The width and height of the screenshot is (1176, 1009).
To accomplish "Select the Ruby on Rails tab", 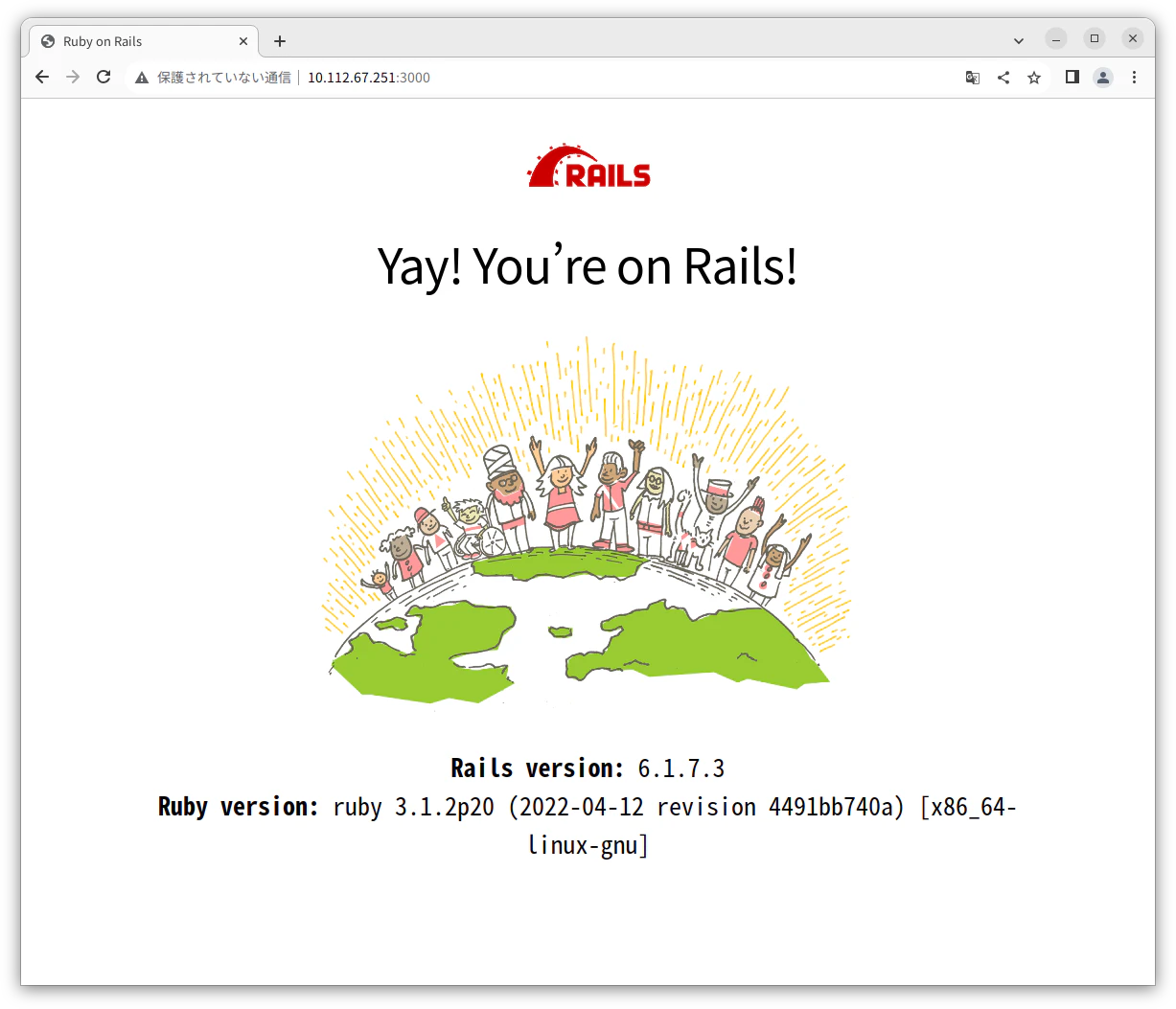I will 144,41.
